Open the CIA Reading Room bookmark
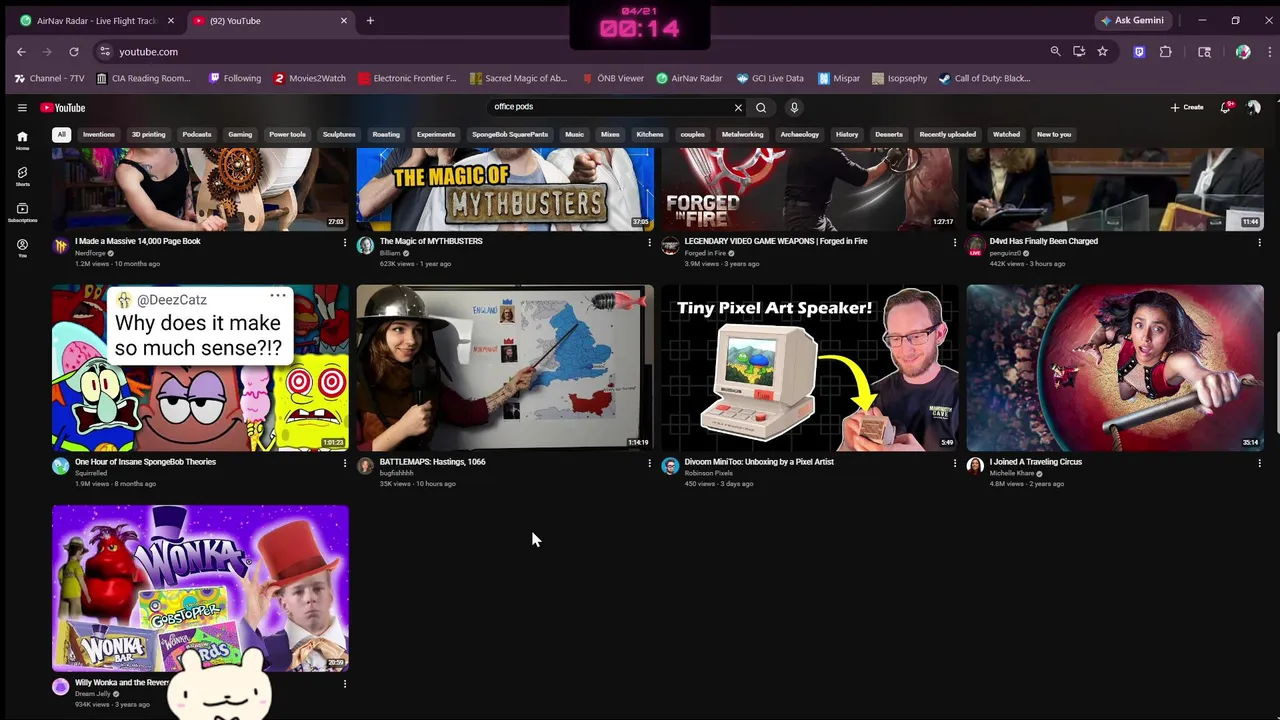 pos(143,78)
